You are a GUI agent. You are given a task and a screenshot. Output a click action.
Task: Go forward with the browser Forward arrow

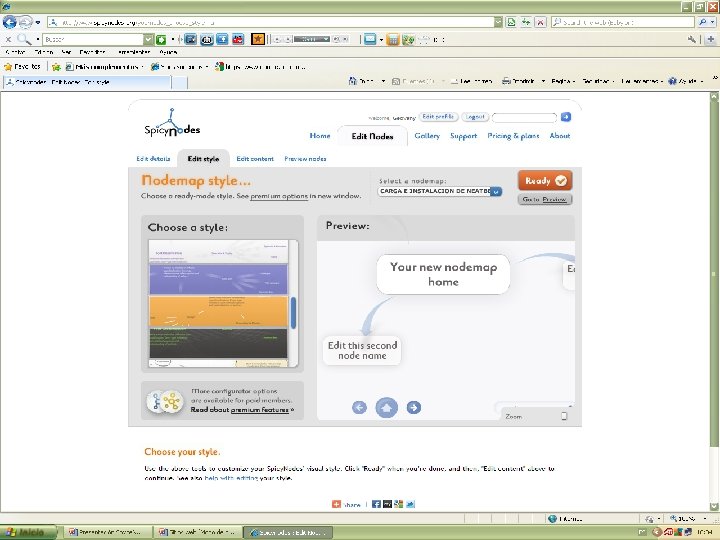(26, 22)
